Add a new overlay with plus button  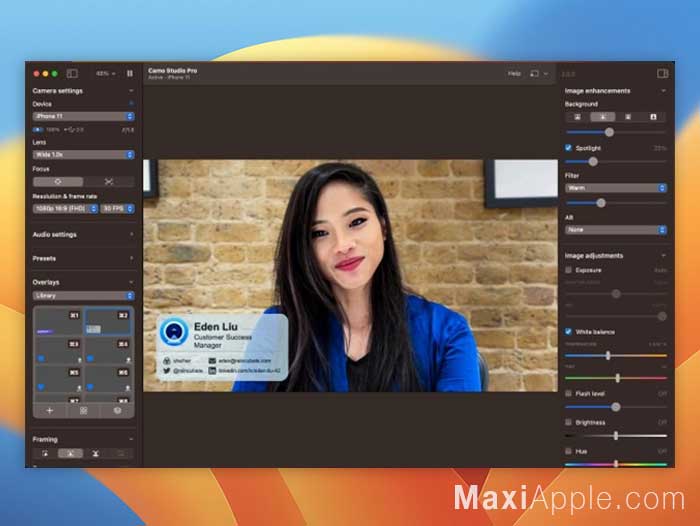coord(50,410)
